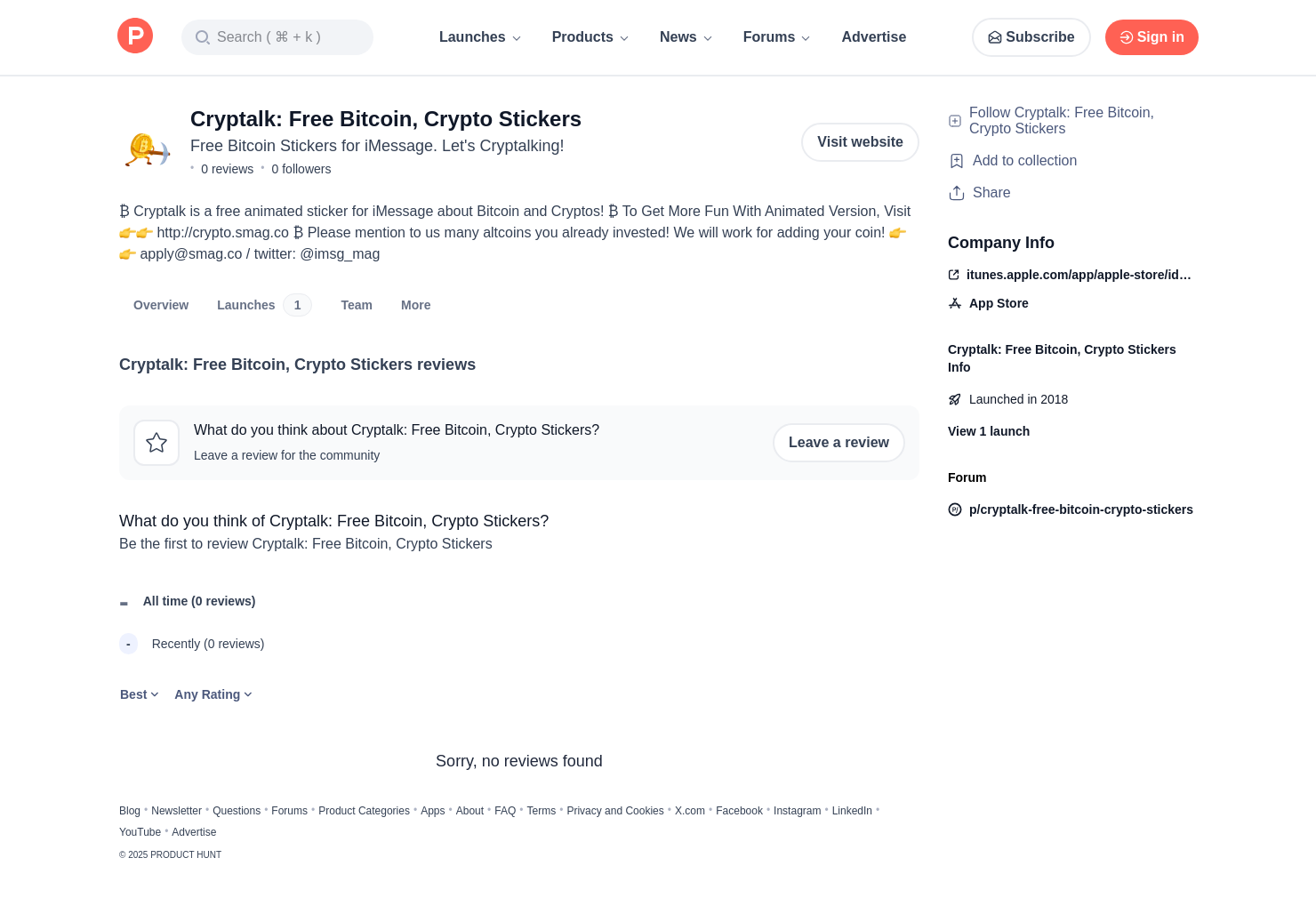Open the Any Rating filter dropdown

pyautogui.click(x=213, y=694)
